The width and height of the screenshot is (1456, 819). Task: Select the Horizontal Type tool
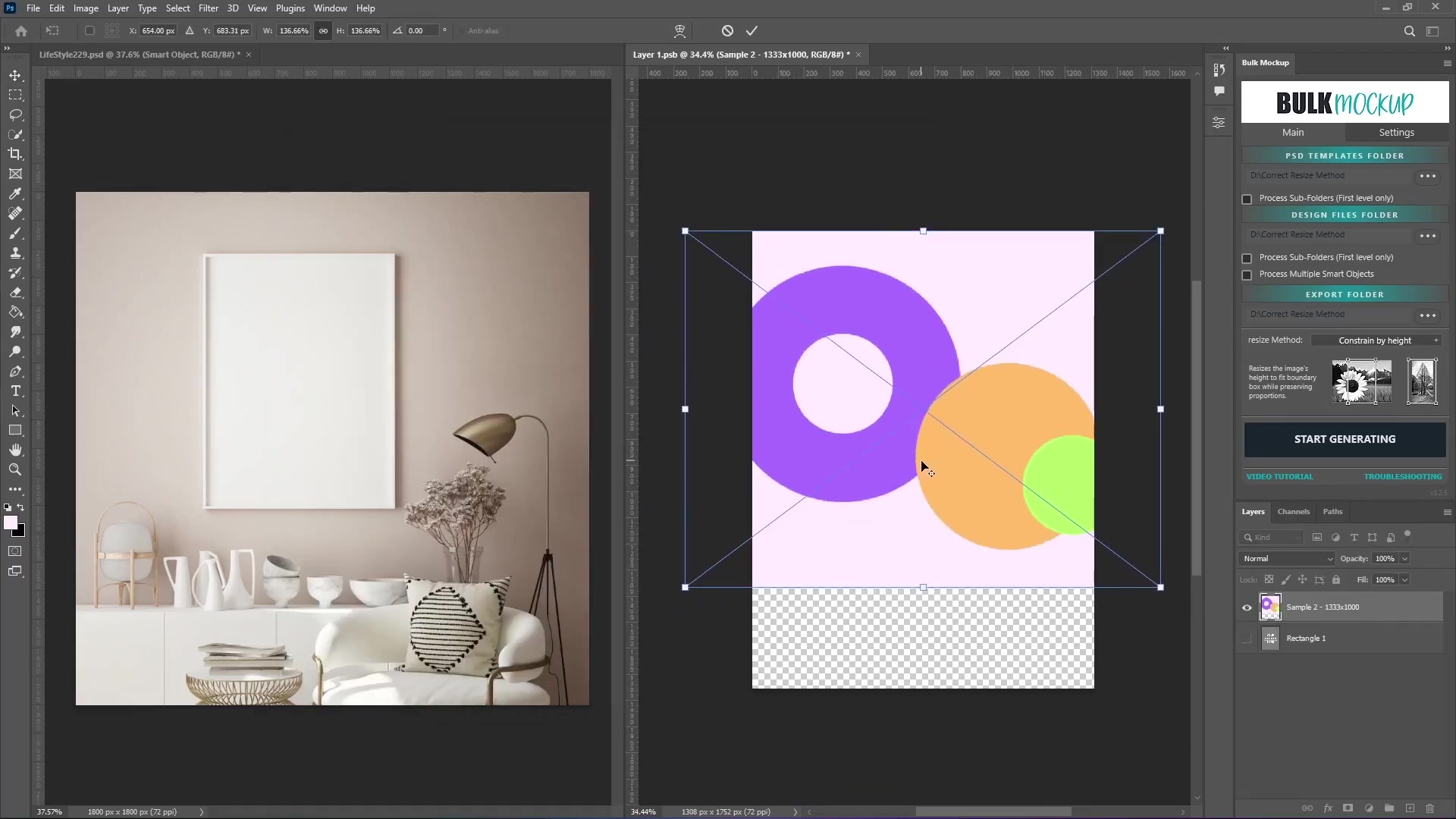(15, 391)
